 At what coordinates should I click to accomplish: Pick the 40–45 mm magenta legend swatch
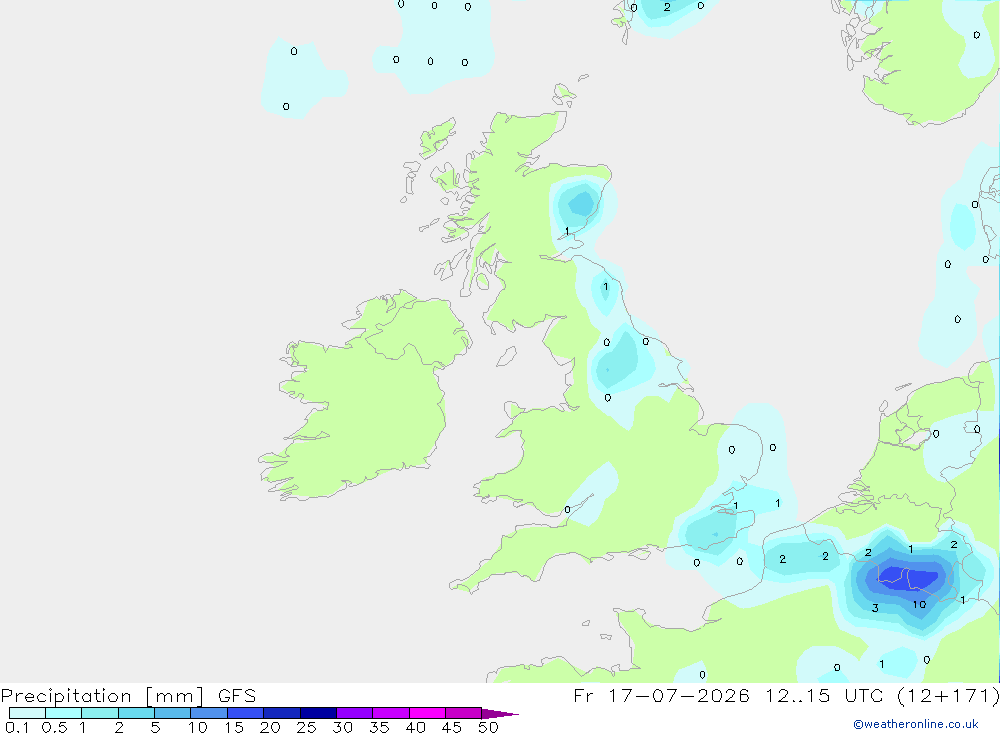click(x=427, y=713)
